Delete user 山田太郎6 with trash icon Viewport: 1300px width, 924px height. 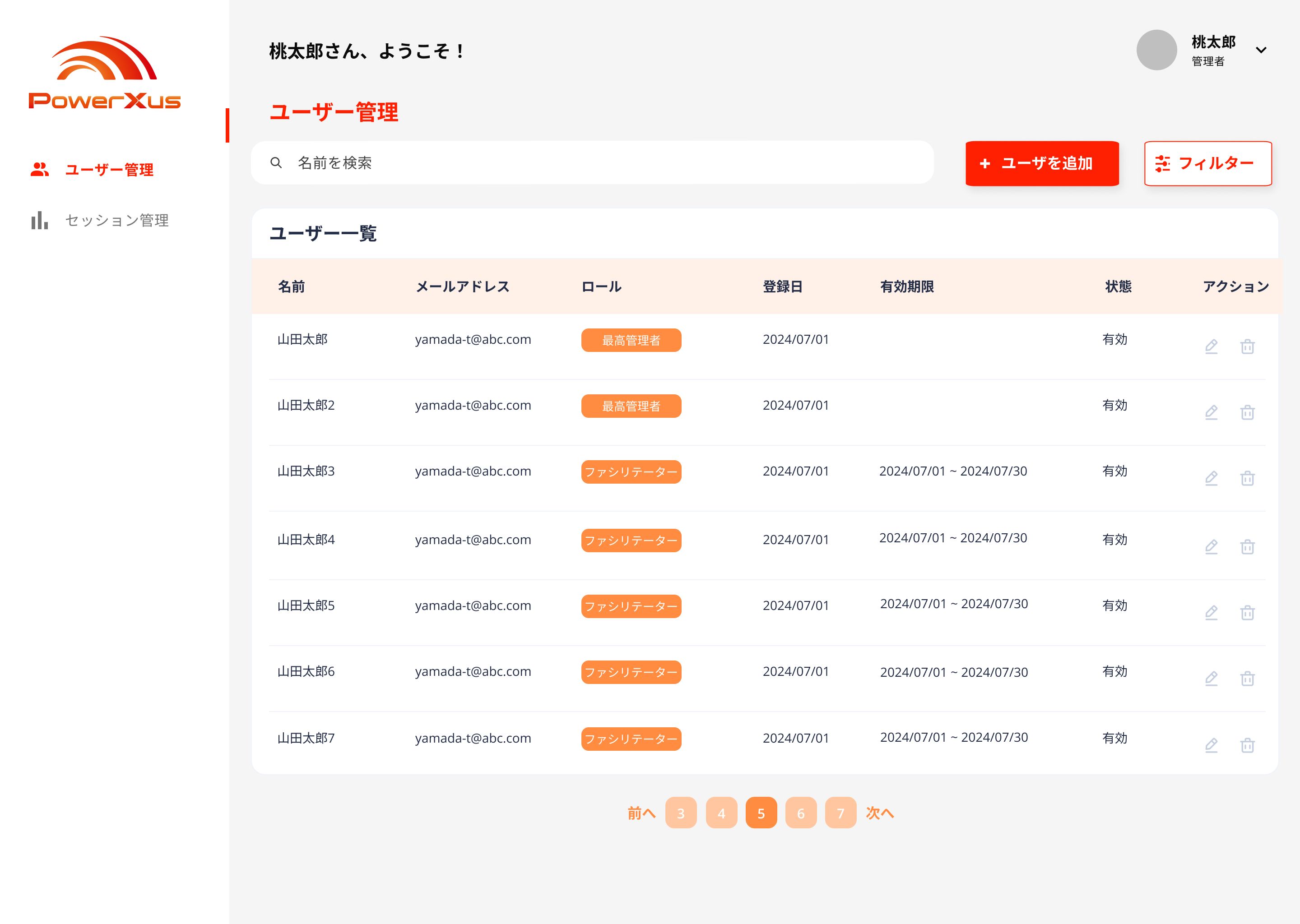click(x=1247, y=678)
